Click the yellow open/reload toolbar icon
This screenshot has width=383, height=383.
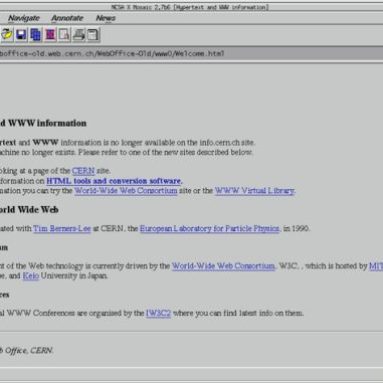[x=7, y=35]
